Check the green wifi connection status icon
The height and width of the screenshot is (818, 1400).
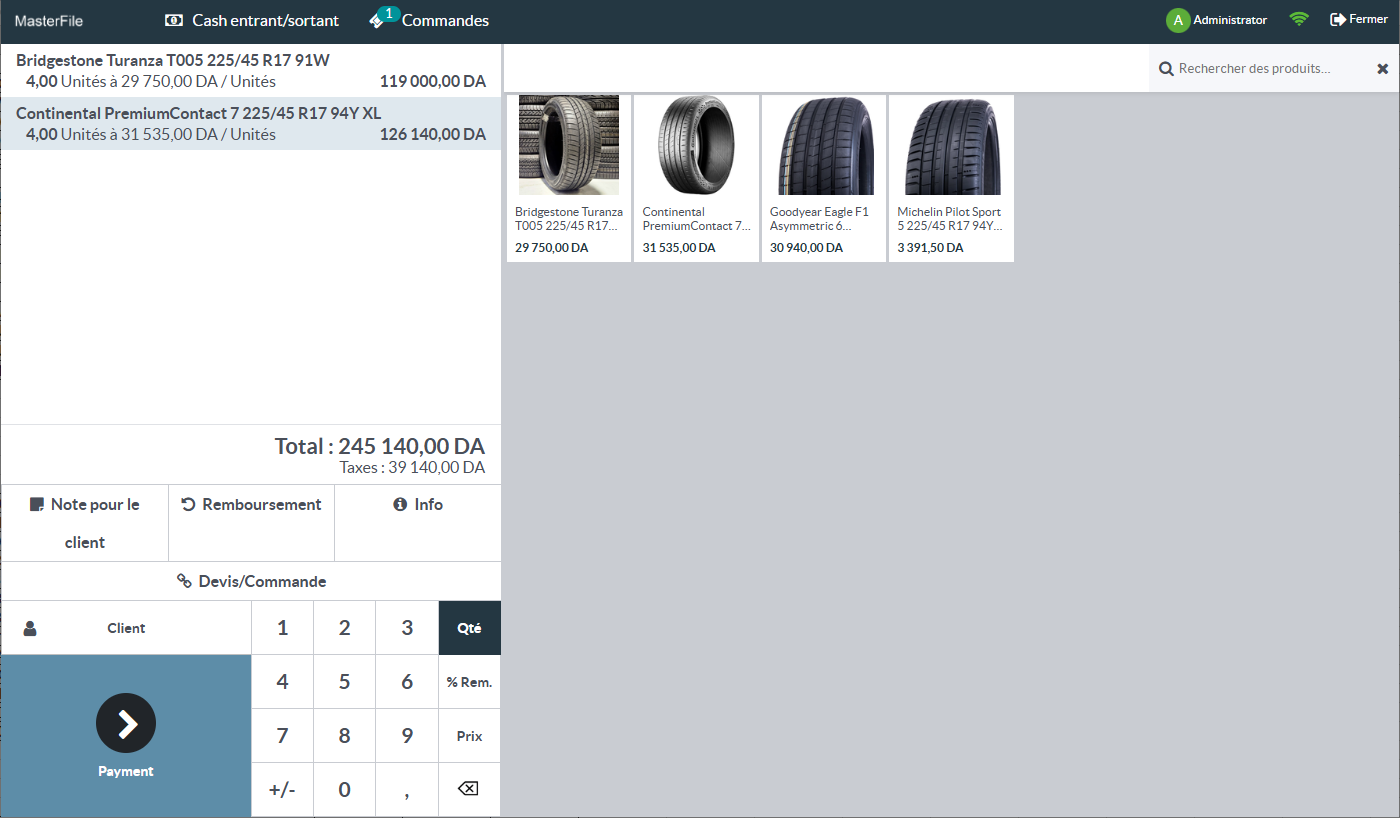click(x=1299, y=19)
